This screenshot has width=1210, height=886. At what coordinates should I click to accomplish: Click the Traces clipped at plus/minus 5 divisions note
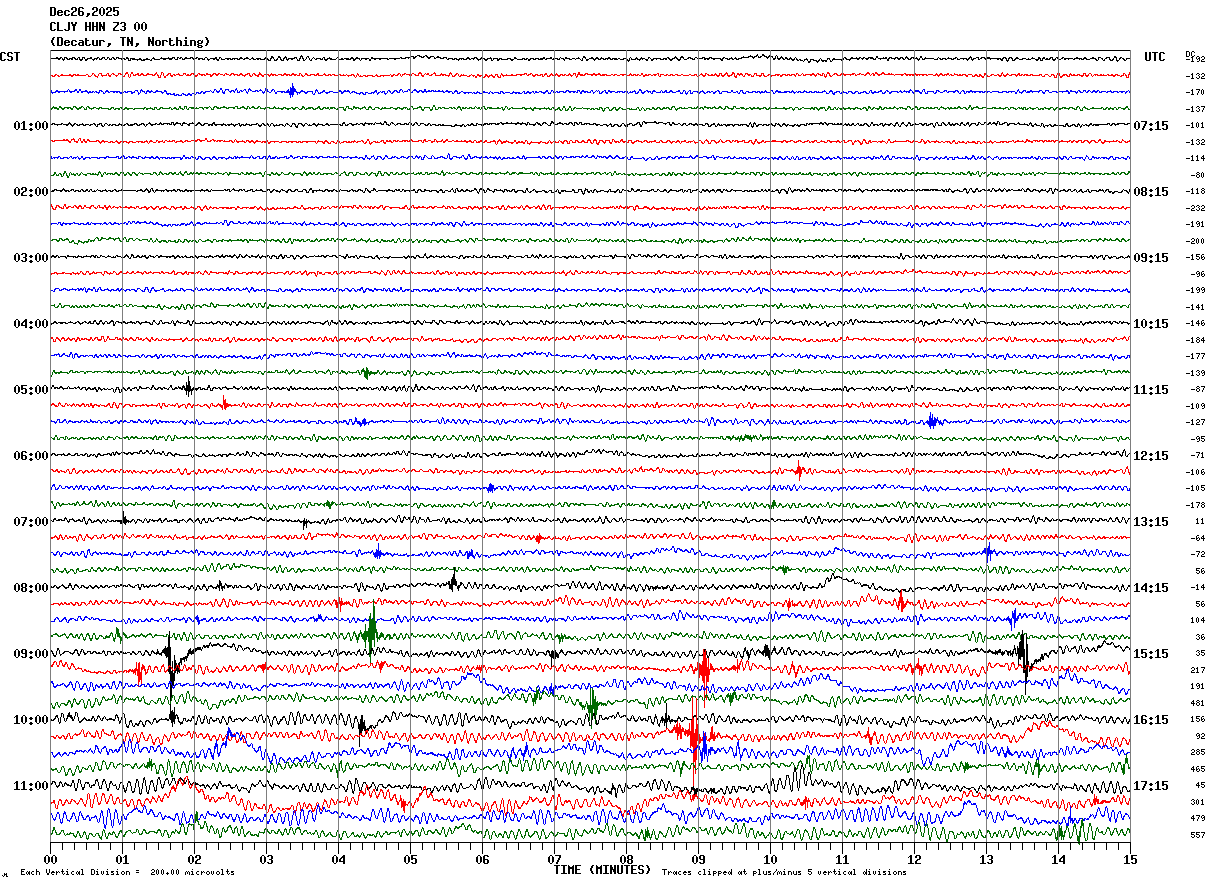784,873
